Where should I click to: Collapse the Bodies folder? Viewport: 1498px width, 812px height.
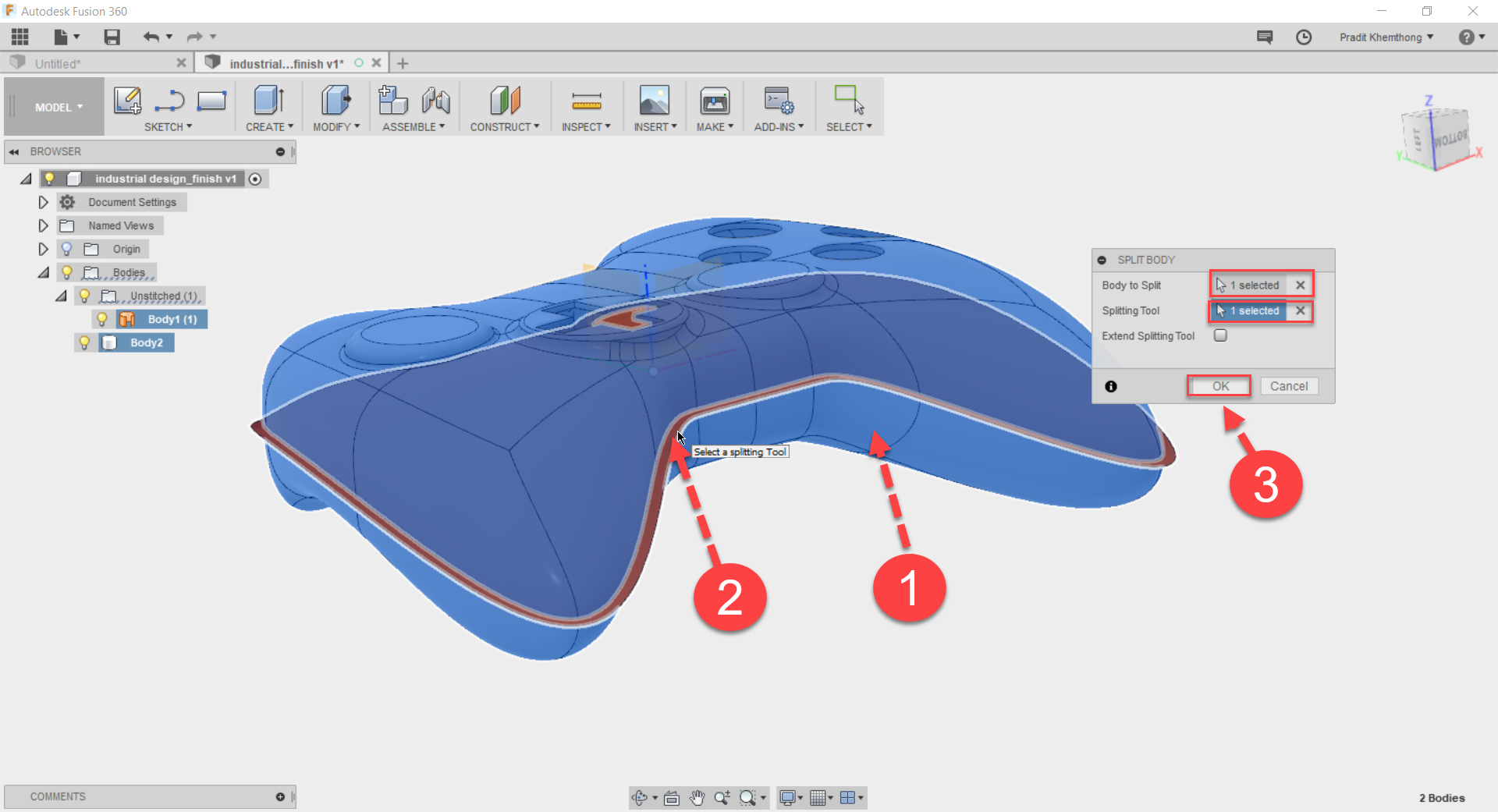tap(44, 272)
